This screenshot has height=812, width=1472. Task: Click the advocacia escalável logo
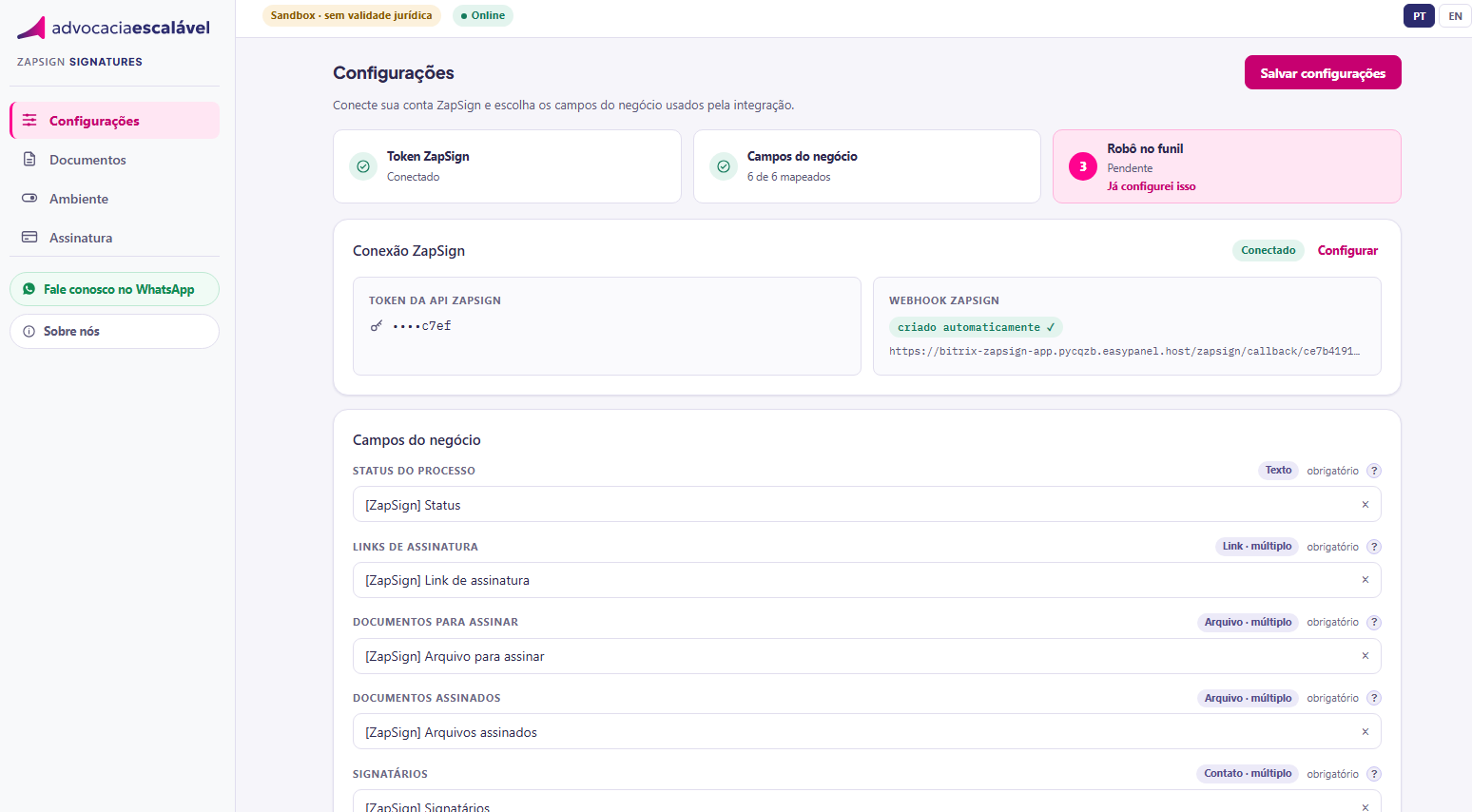113,28
